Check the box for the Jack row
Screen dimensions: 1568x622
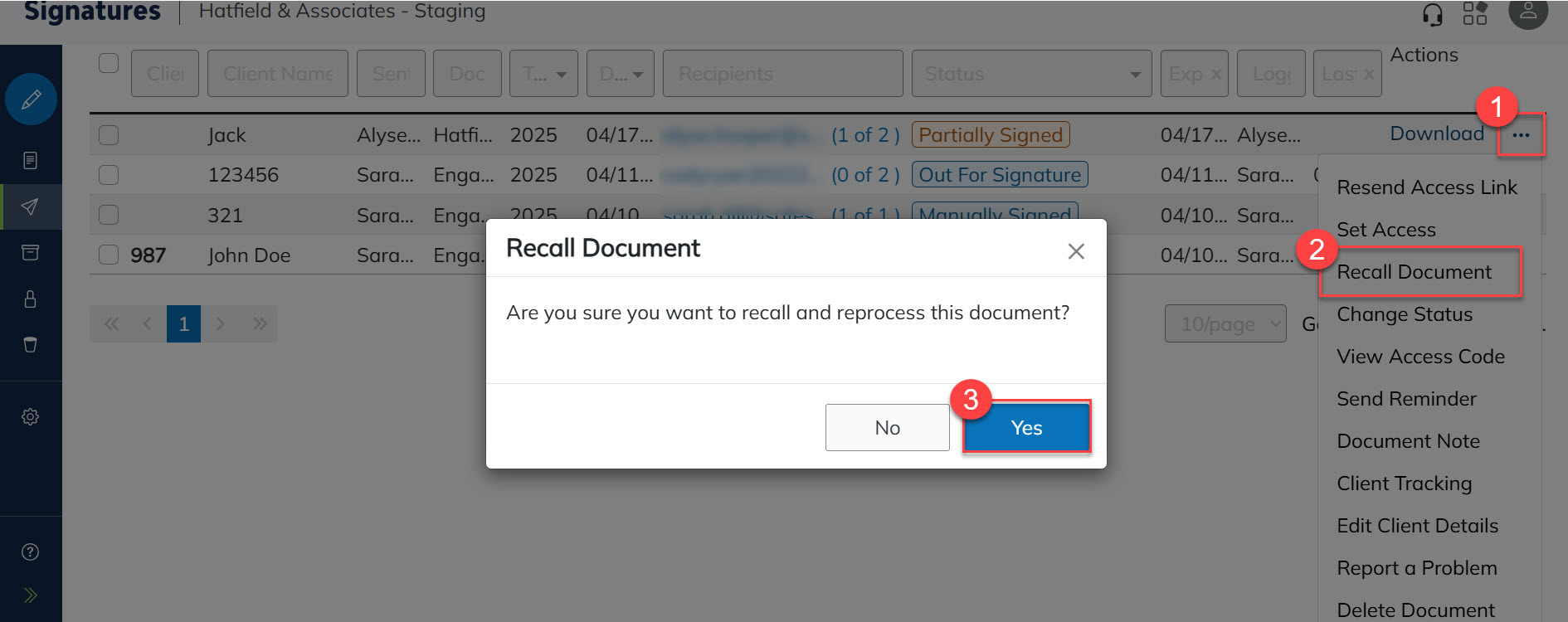click(109, 135)
